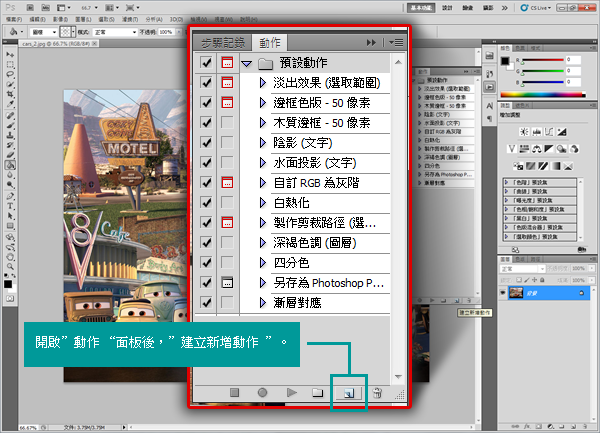The width and height of the screenshot is (600, 433).
Task: Click the blue B slider in Color panel
Action: point(542,82)
